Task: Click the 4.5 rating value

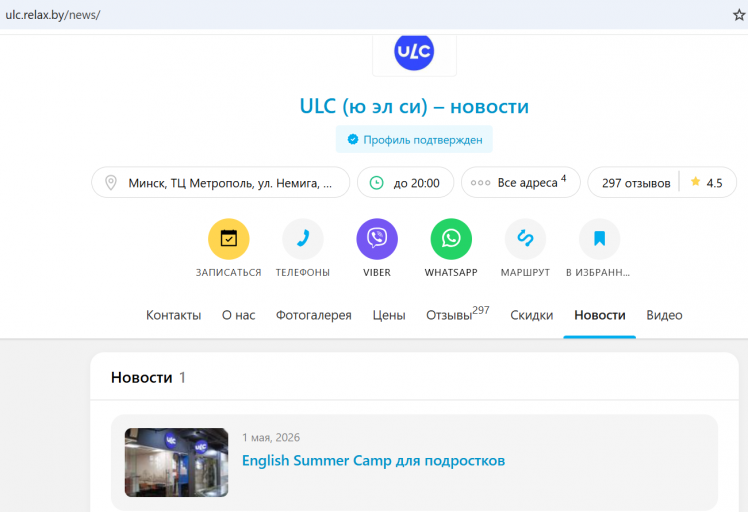Action: (714, 183)
